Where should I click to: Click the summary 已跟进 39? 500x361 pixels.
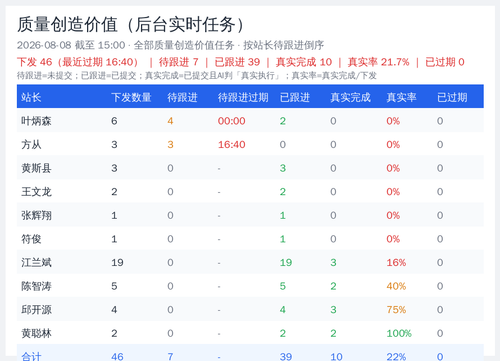(237, 62)
